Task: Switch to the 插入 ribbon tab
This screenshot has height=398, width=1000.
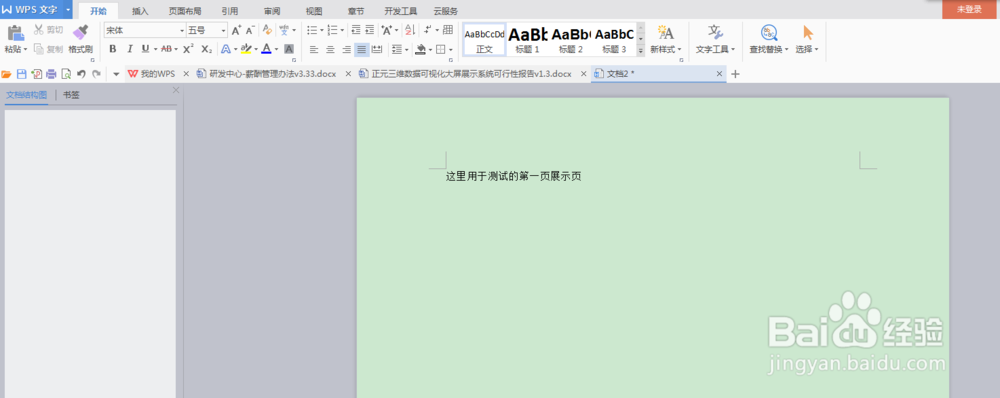Action: coord(140,11)
